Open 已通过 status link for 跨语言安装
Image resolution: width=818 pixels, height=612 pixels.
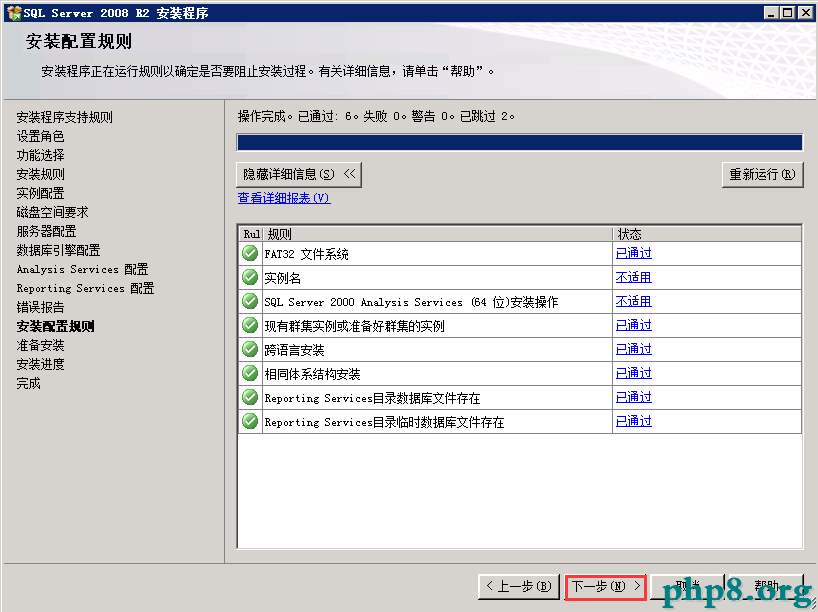tap(634, 349)
